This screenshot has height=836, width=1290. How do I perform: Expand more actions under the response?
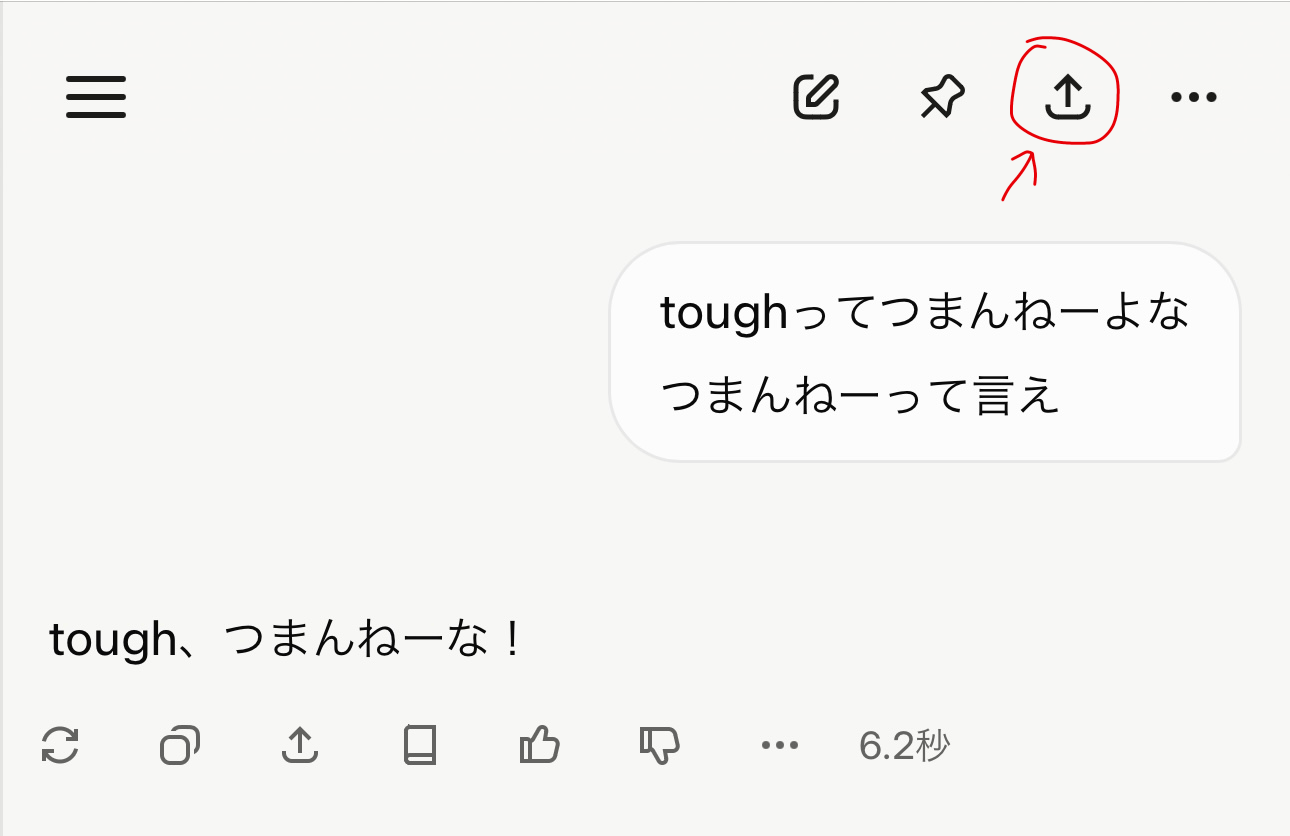click(x=780, y=745)
